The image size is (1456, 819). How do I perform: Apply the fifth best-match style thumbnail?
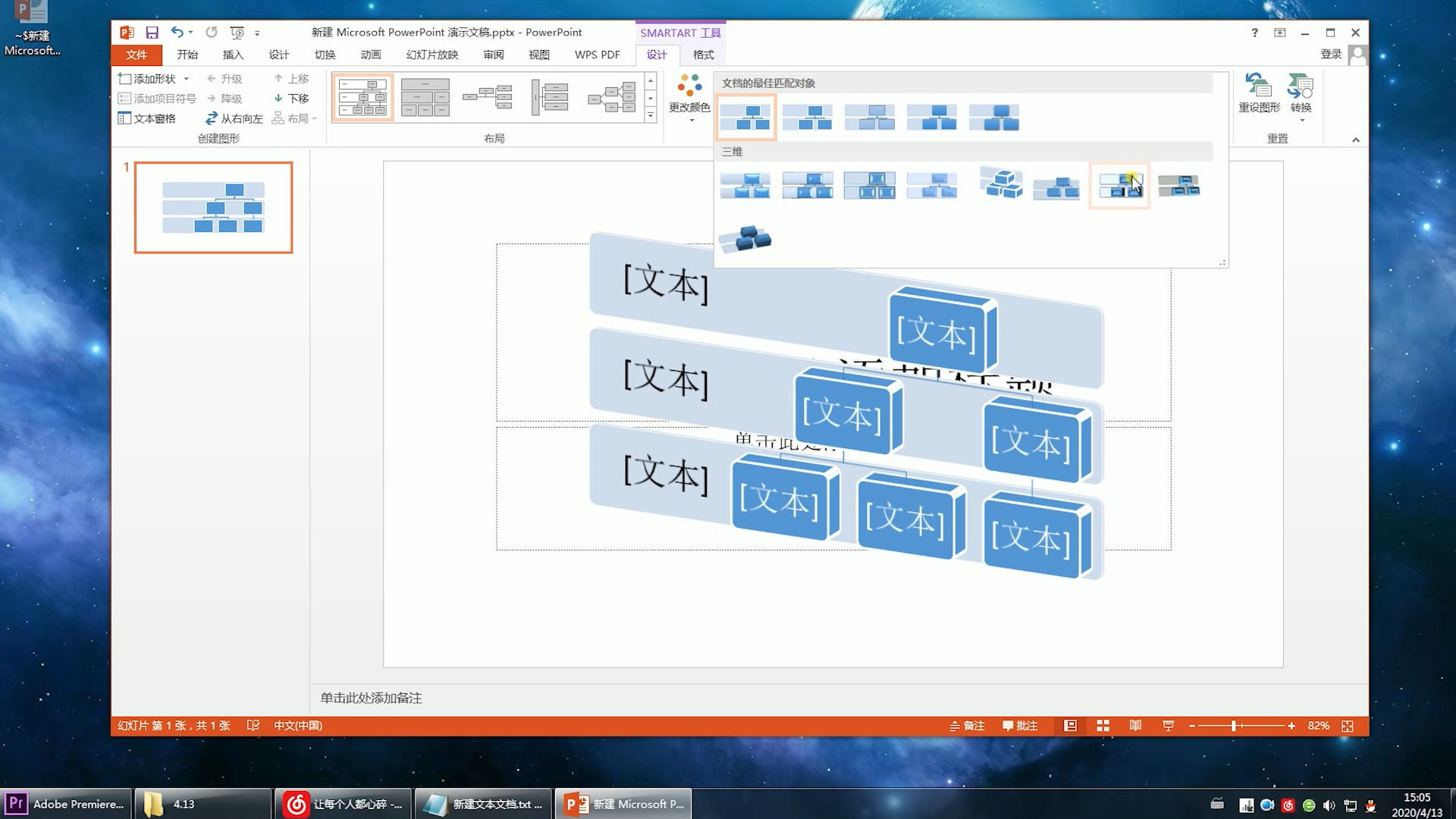coord(994,118)
